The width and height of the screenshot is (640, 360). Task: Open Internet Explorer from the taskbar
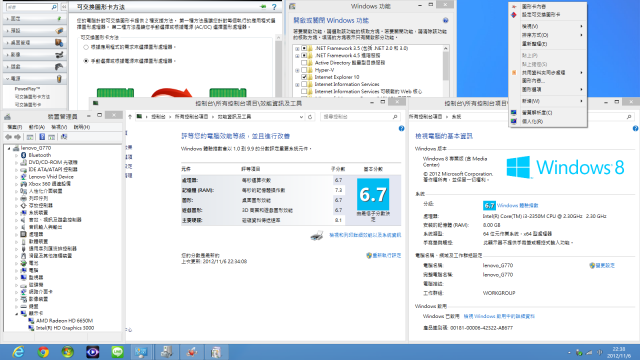click(18, 352)
